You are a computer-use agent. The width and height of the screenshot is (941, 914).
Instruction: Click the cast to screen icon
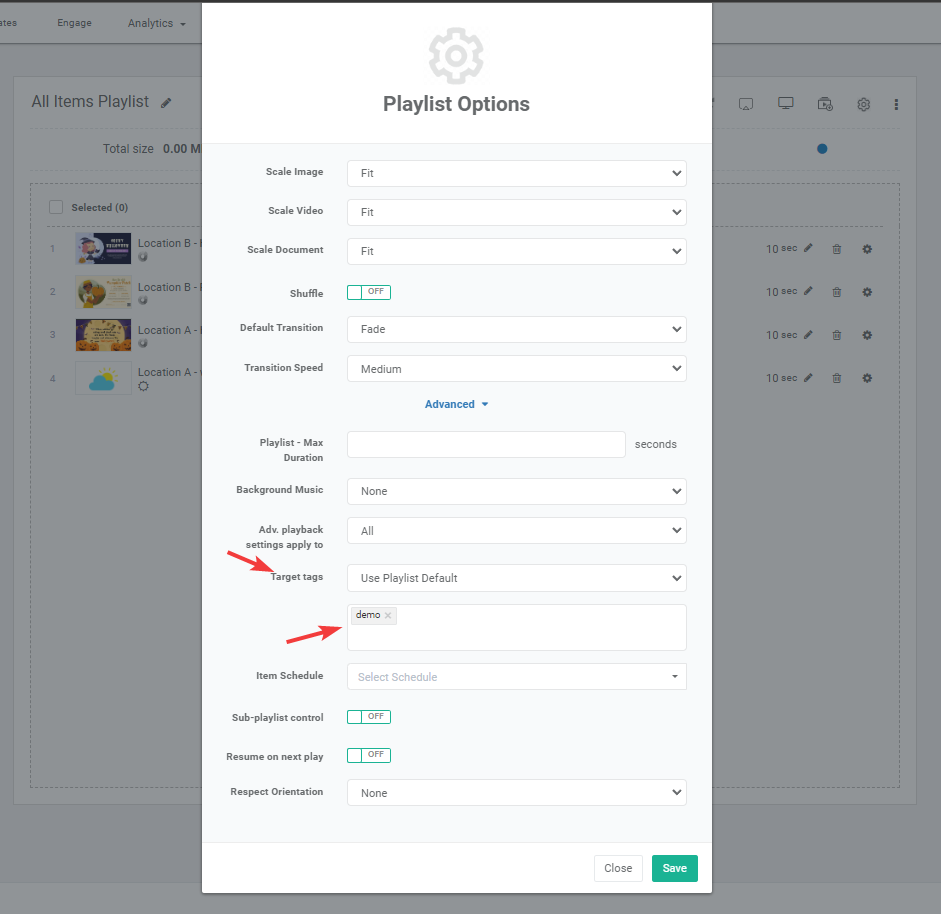pos(745,104)
